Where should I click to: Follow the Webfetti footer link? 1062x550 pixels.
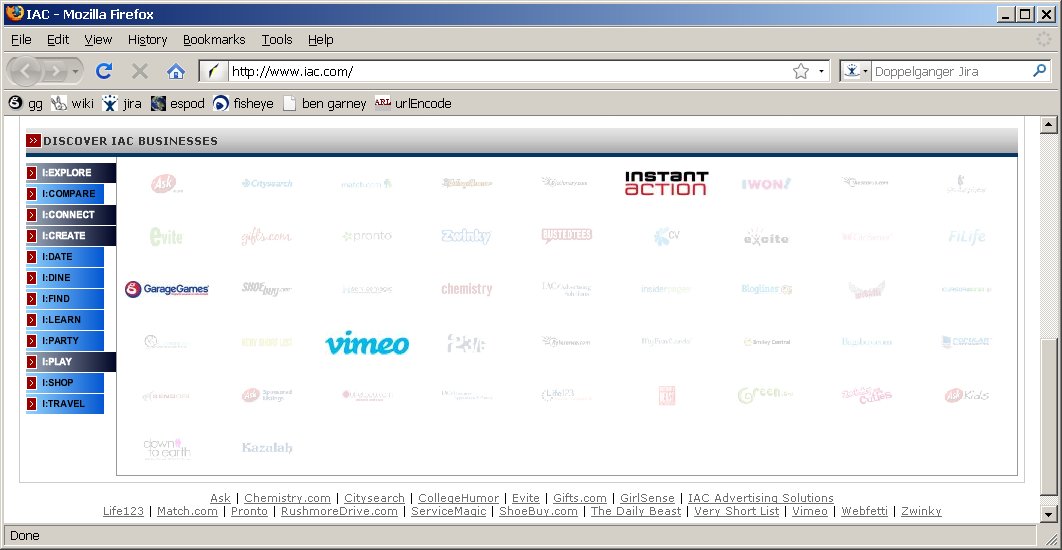coord(864,511)
